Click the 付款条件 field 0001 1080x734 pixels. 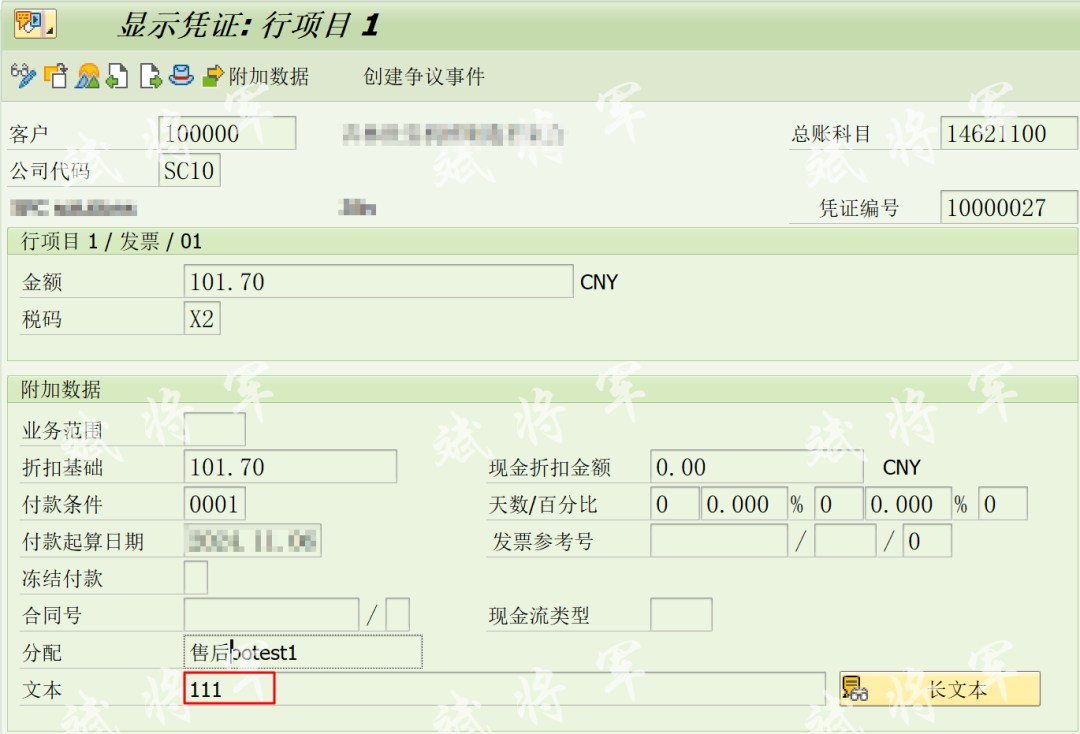[x=214, y=504]
